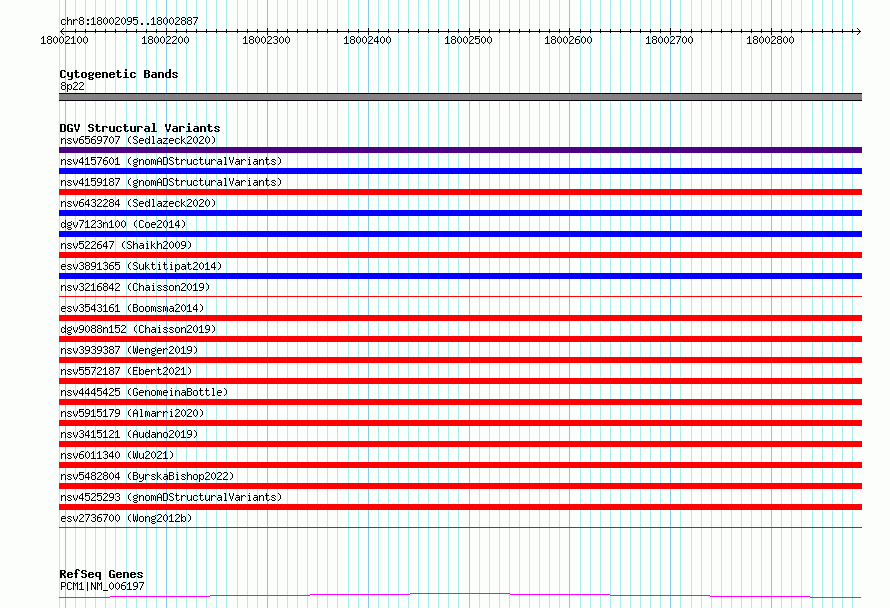Select the red bar under nsv3415121
The image size is (890, 608).
point(460,444)
